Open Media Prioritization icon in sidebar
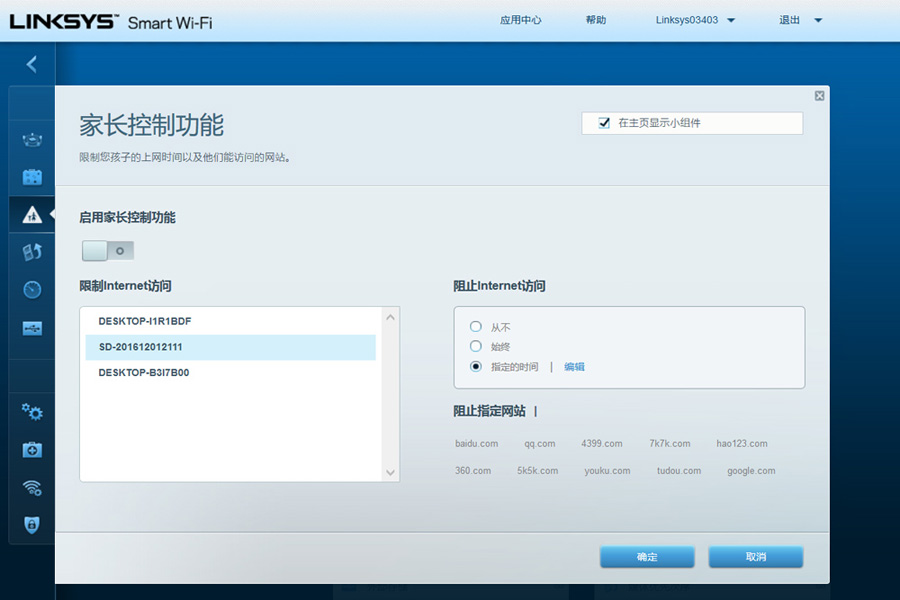This screenshot has height=600, width=900. point(32,252)
